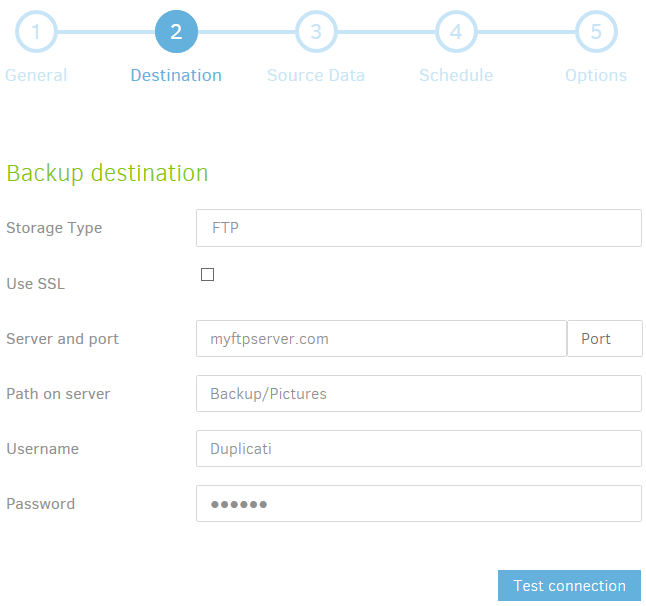Viewport: 646px width, 606px height.
Task: Click the highlighted step 2 circle
Action: (x=176, y=32)
